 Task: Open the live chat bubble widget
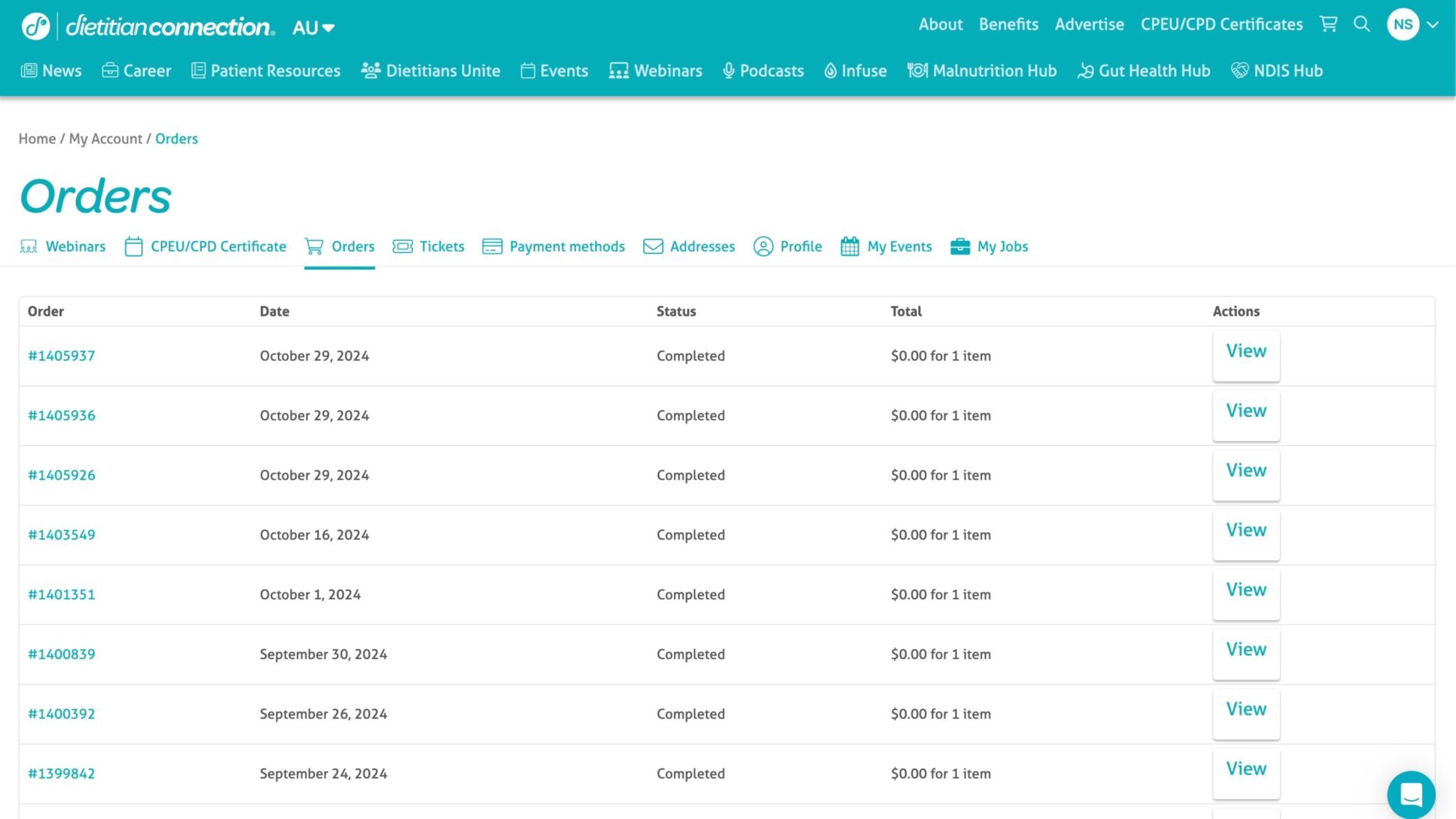1410,794
